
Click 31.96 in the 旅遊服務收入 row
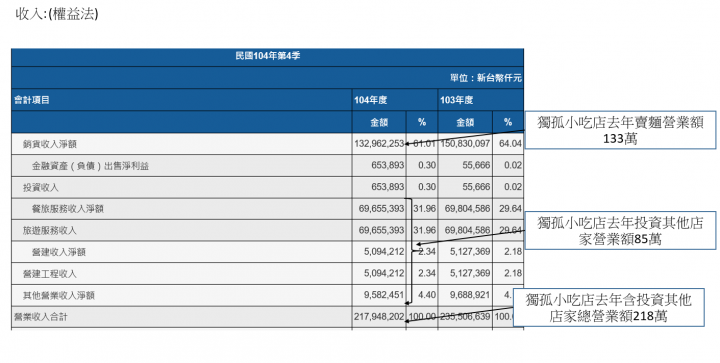tap(425, 230)
